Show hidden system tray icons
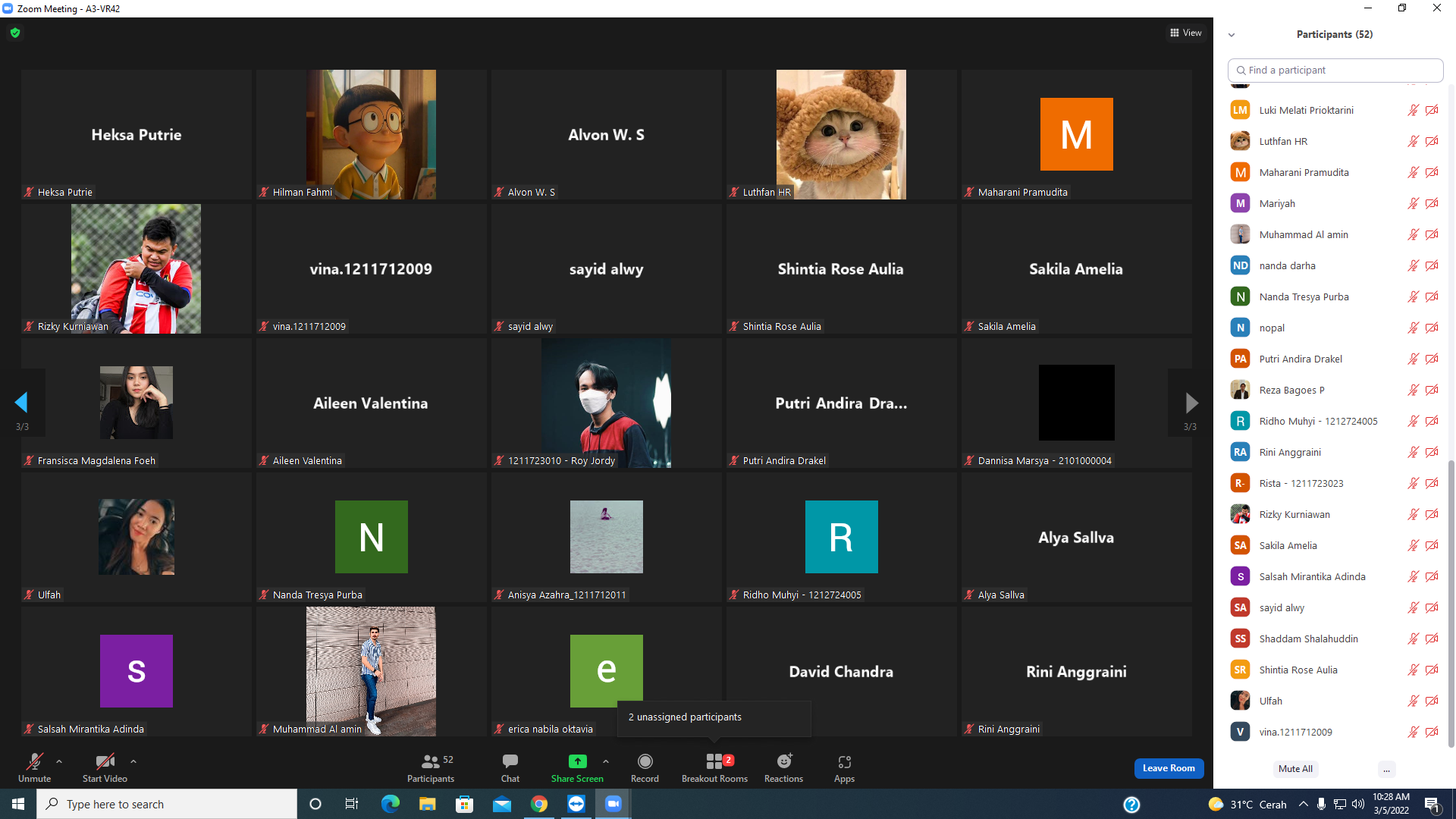Screen dimensions: 1456x819 1303,804
